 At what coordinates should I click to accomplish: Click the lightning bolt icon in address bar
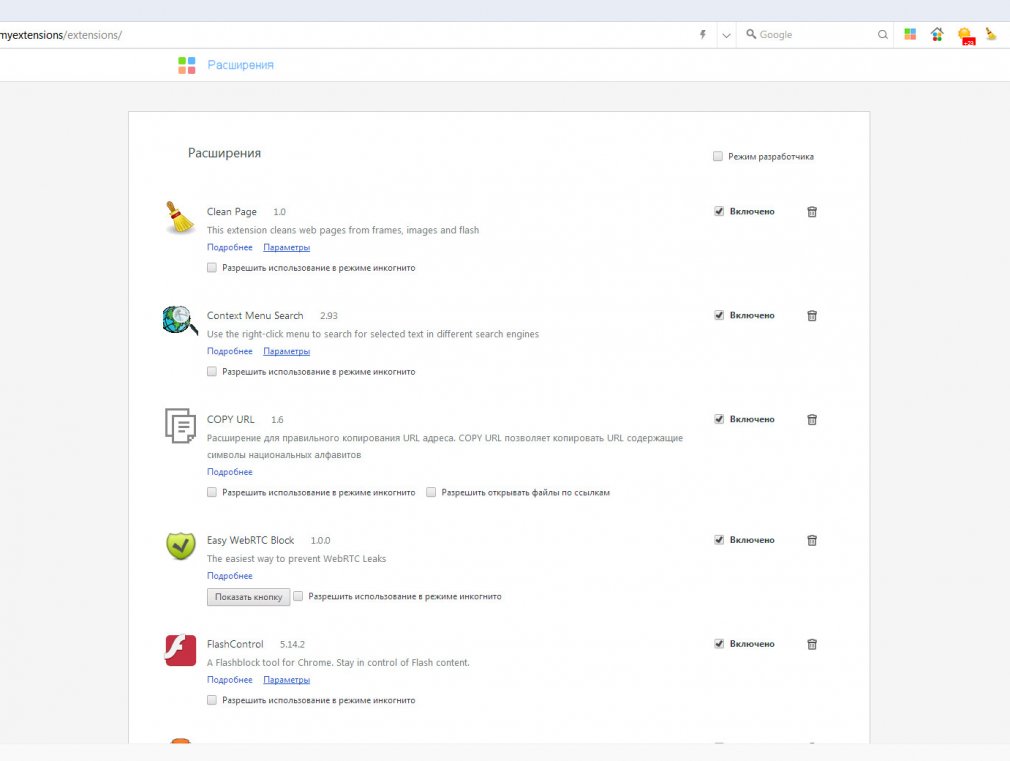coord(703,35)
